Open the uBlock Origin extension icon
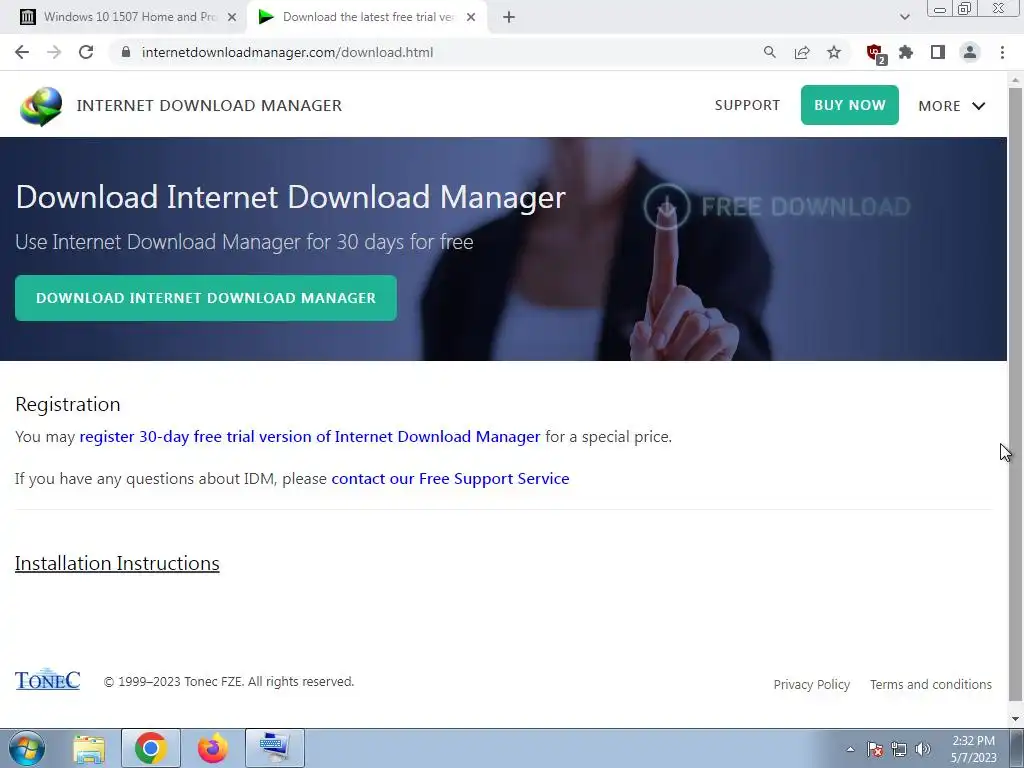This screenshot has height=768, width=1024. 876,54
